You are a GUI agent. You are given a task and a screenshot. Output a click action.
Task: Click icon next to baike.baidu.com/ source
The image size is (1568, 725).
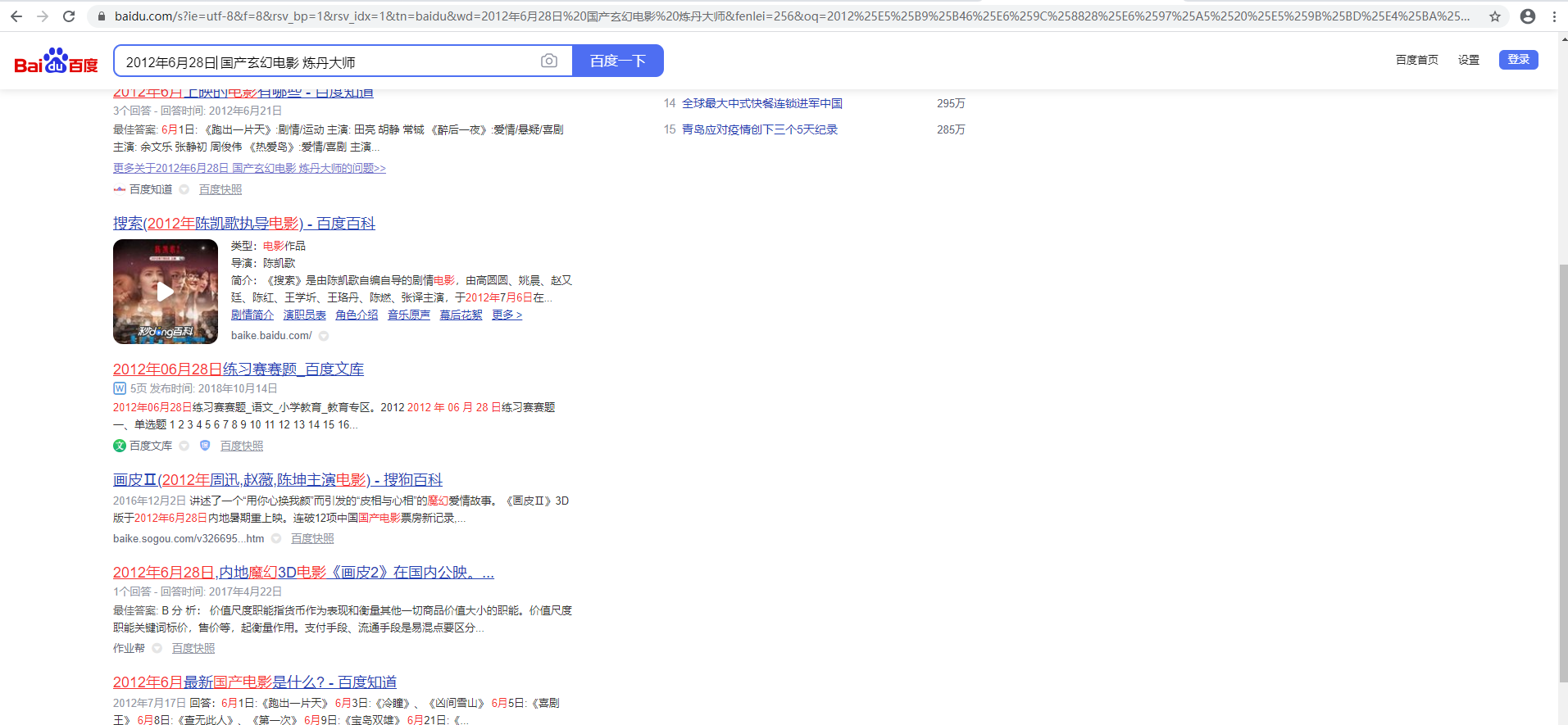tap(324, 336)
